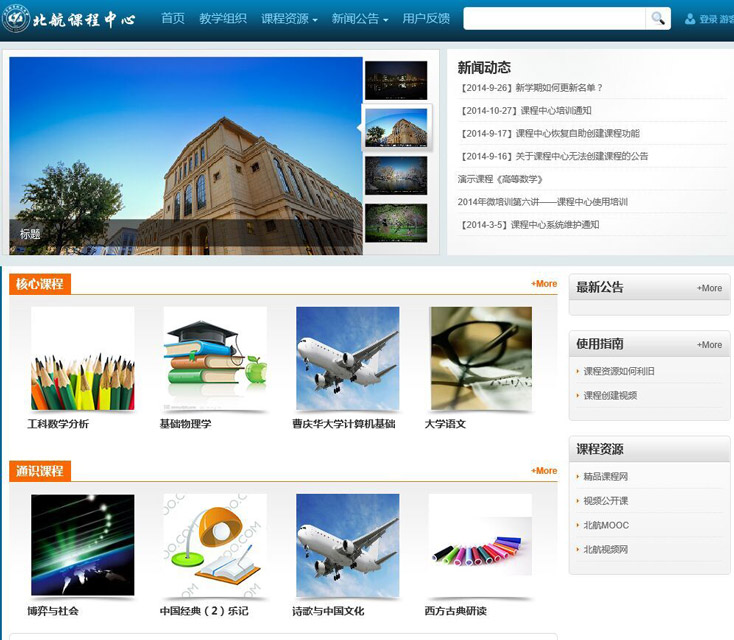Viewport: 734px width, 640px height.
Task: Click the 北航课程中心 site logo
Action: [70, 19]
